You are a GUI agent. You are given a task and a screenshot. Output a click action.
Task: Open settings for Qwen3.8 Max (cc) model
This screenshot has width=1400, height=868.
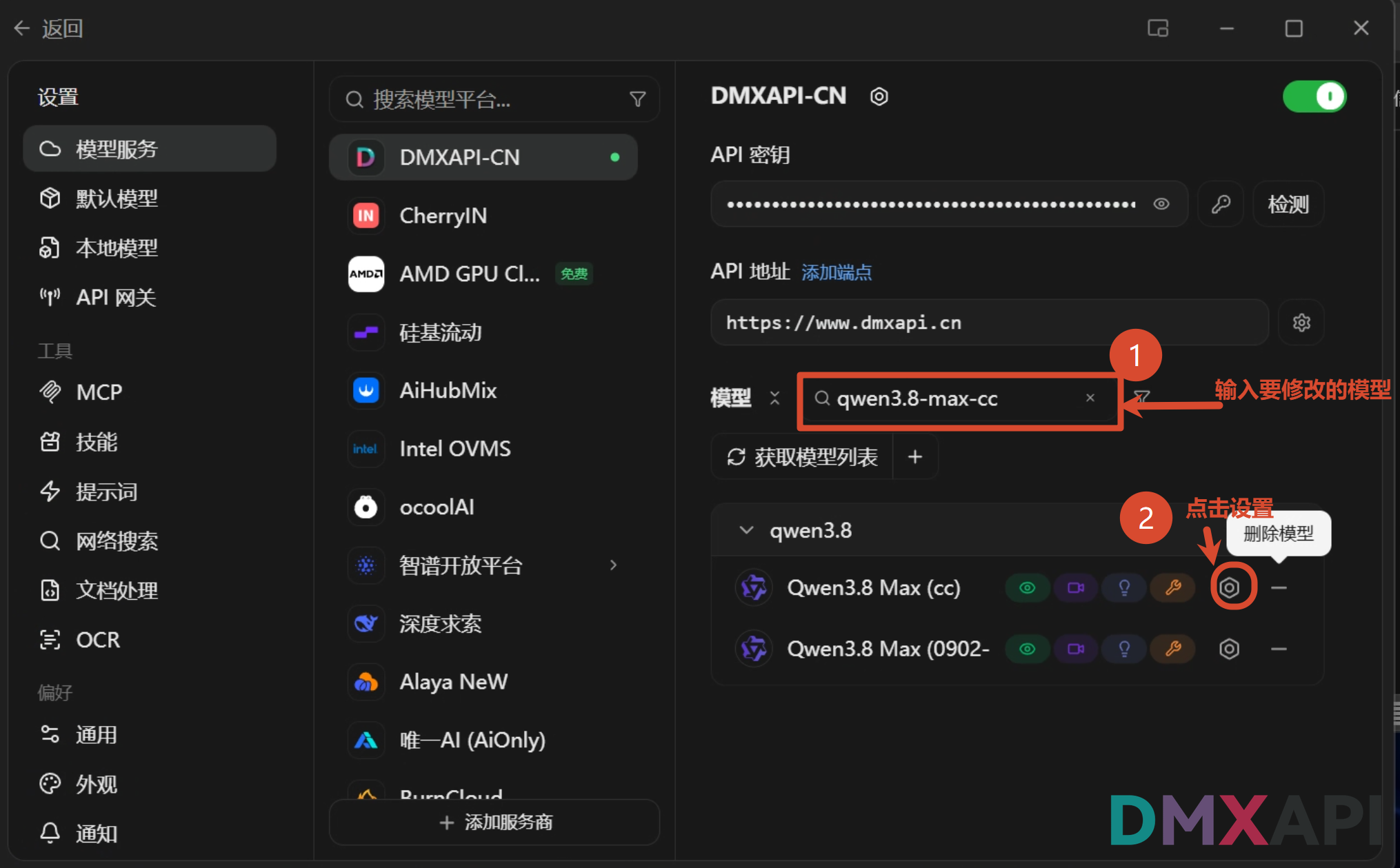[1229, 587]
